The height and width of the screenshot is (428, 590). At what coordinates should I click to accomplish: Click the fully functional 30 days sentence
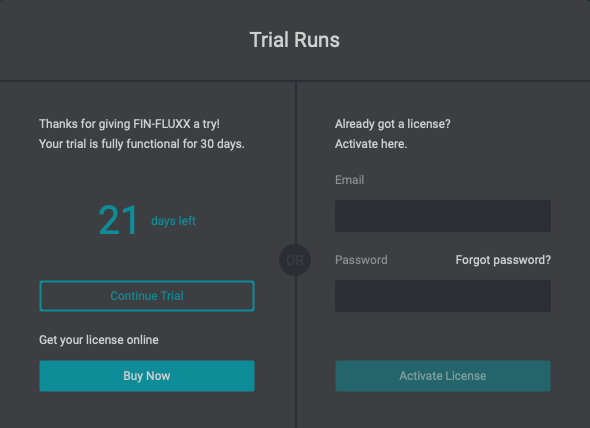click(x=142, y=144)
